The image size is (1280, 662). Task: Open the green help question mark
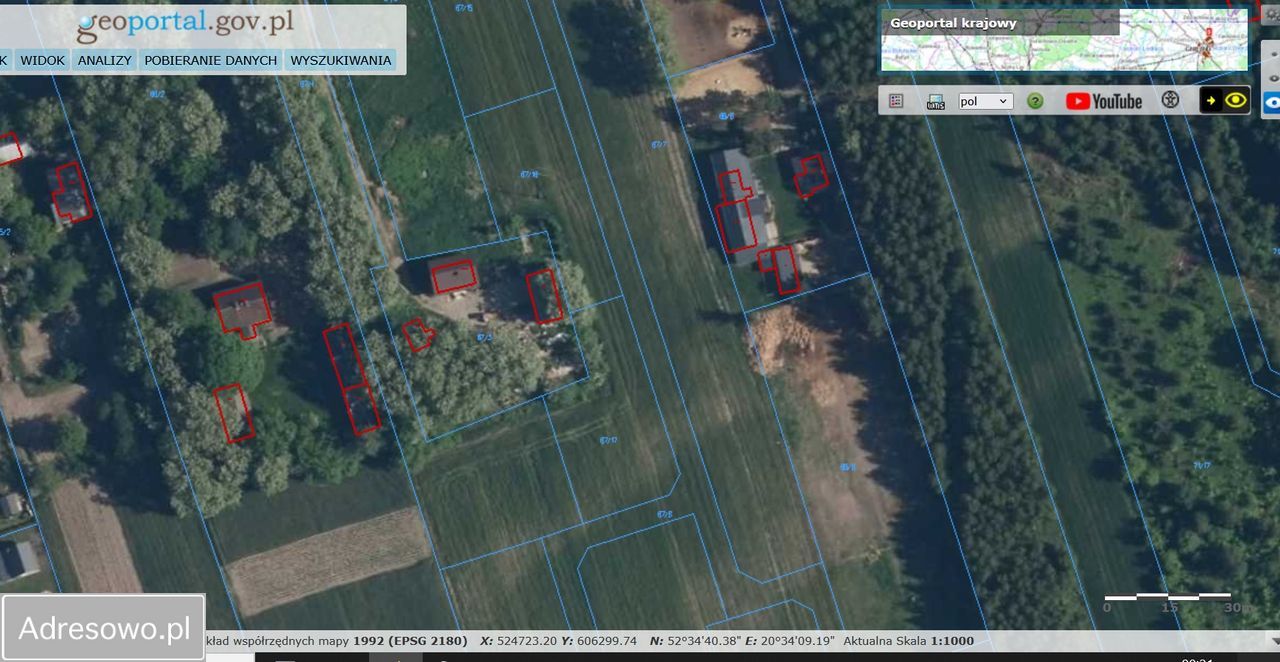pos(1035,101)
